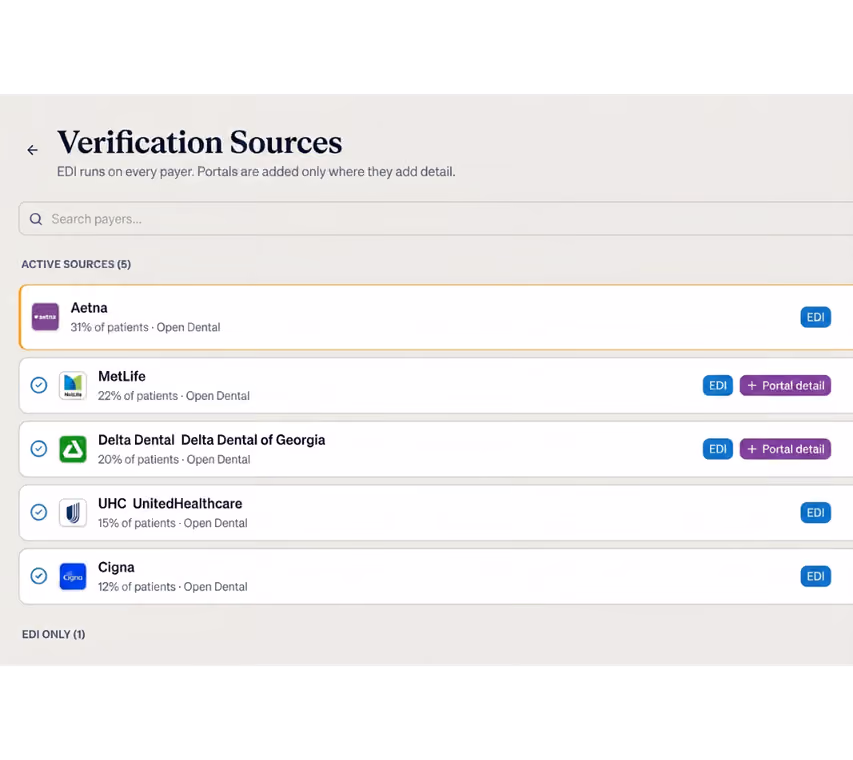Go back using the left arrow icon
Viewport: 853px width, 760px height.
(x=33, y=150)
